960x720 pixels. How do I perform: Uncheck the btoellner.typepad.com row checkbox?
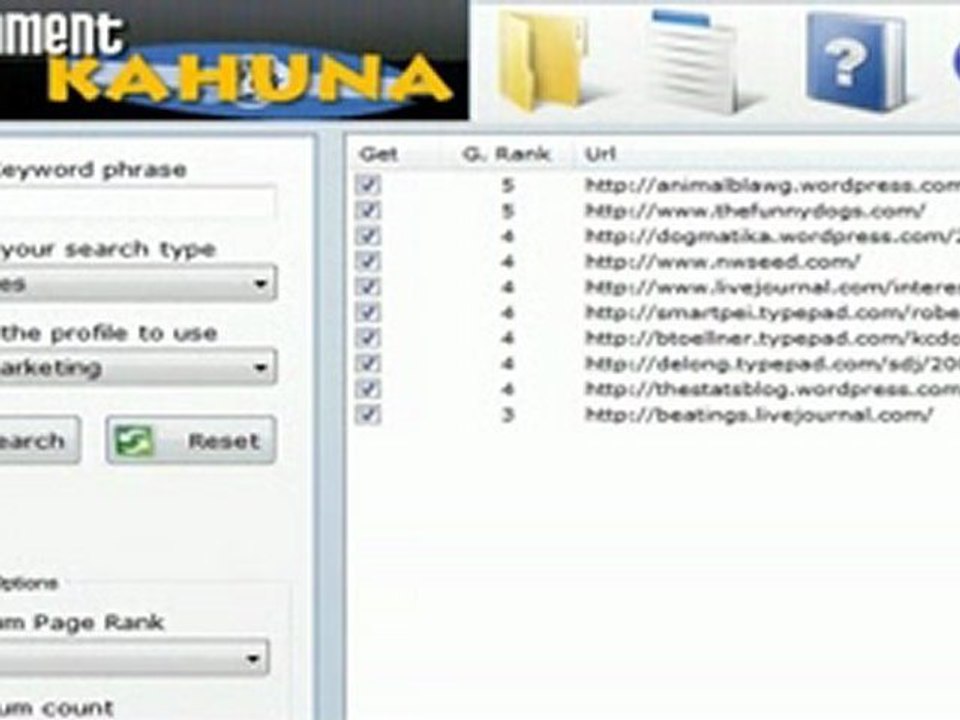pos(368,339)
